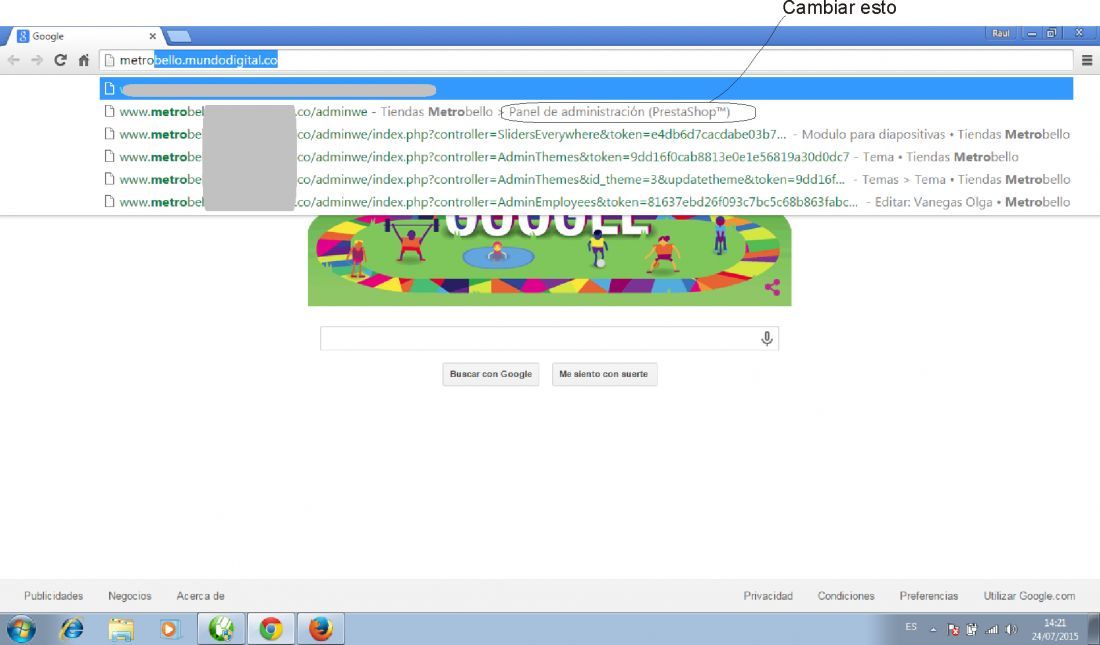Viewport: 1100px width, 645px height.
Task: Close the Google tab
Action: (x=152, y=36)
